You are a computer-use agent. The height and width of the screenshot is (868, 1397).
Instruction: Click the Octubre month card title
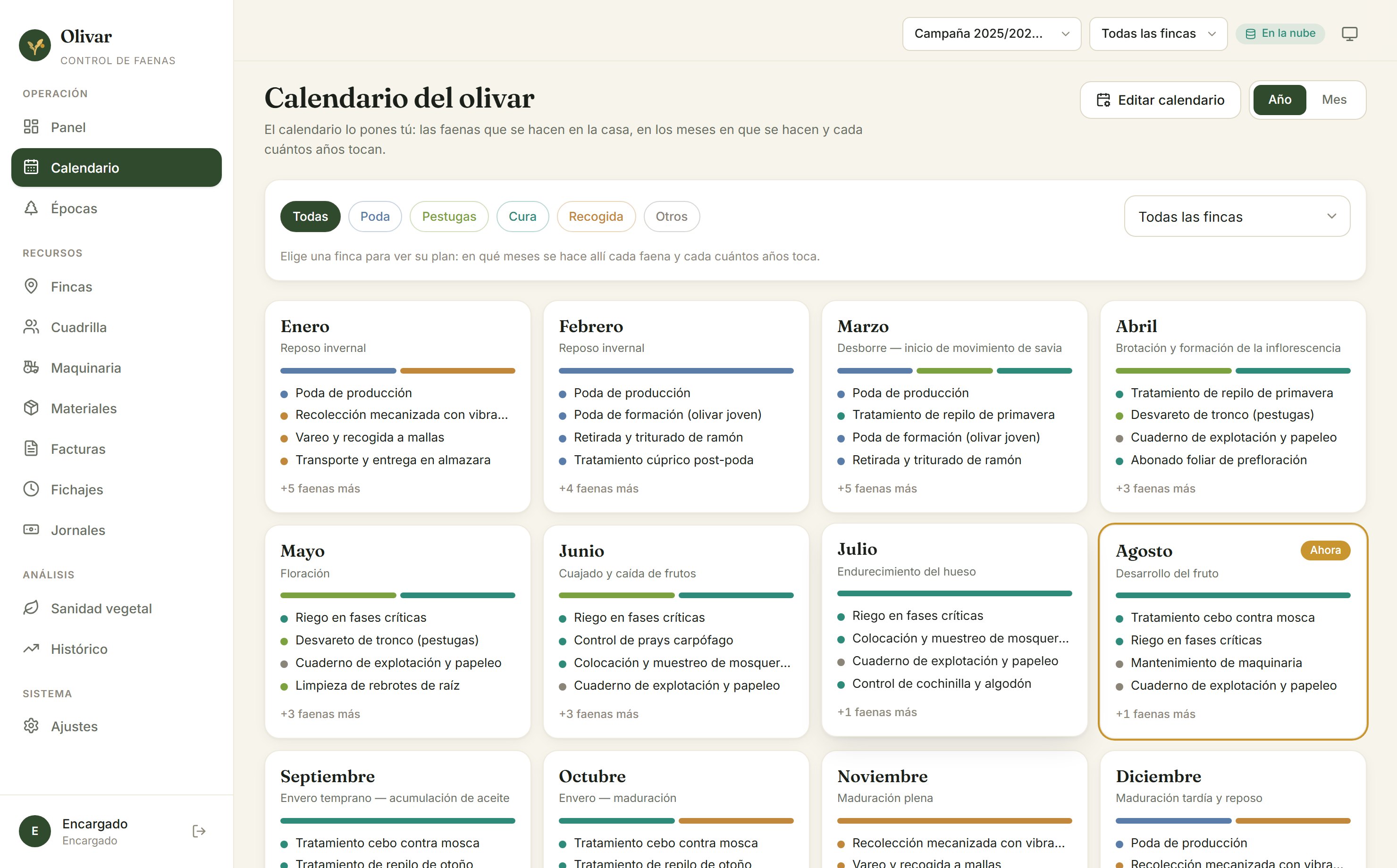pyautogui.click(x=592, y=777)
